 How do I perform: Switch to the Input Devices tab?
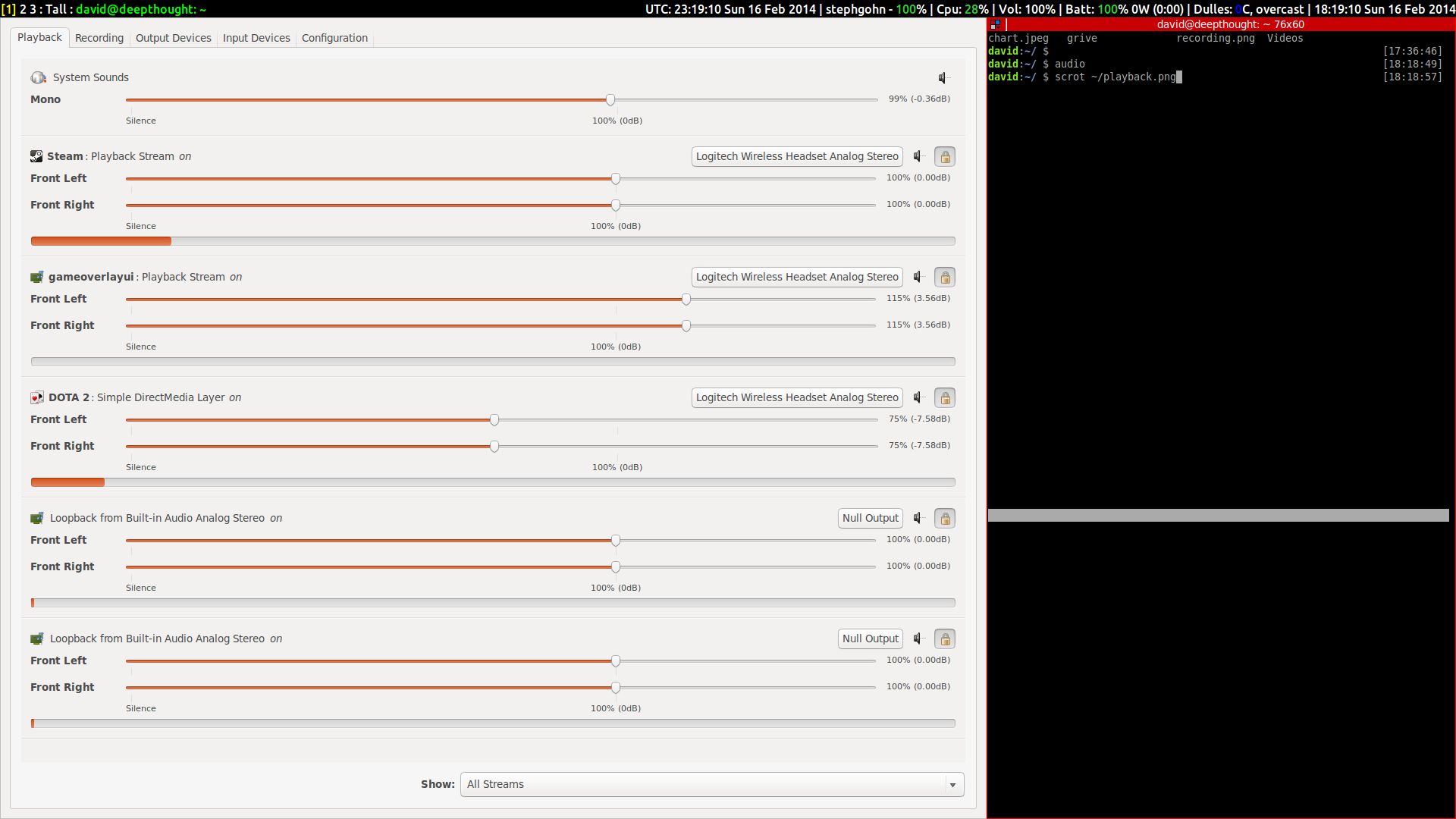pyautogui.click(x=257, y=37)
